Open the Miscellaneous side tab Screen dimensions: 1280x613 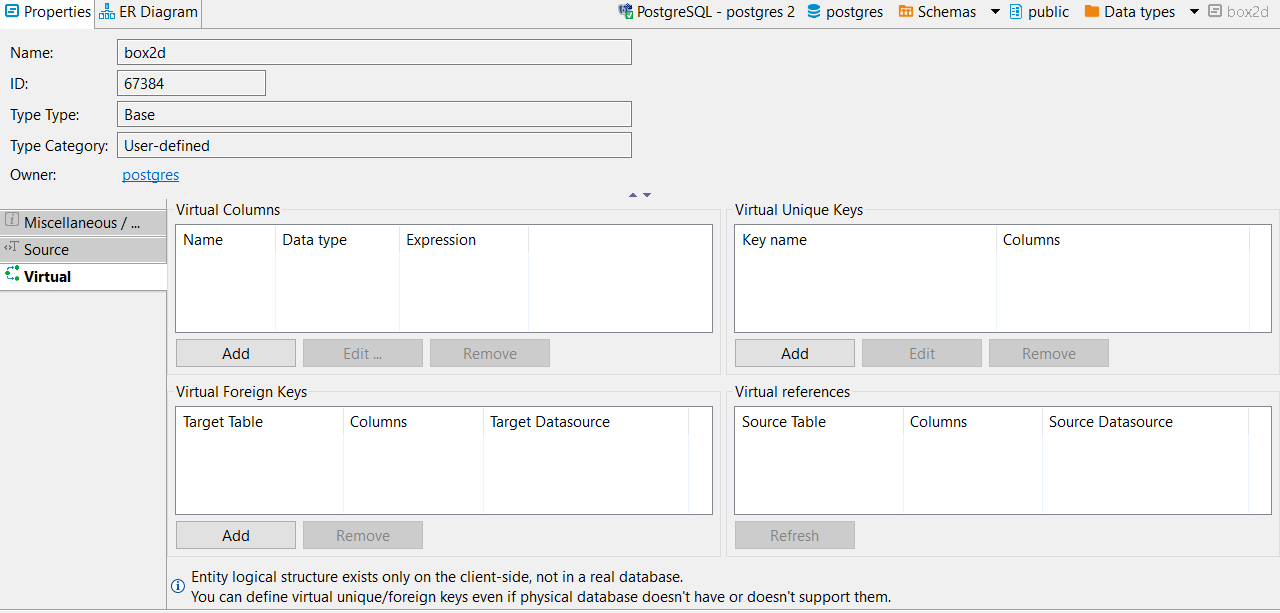click(x=83, y=223)
